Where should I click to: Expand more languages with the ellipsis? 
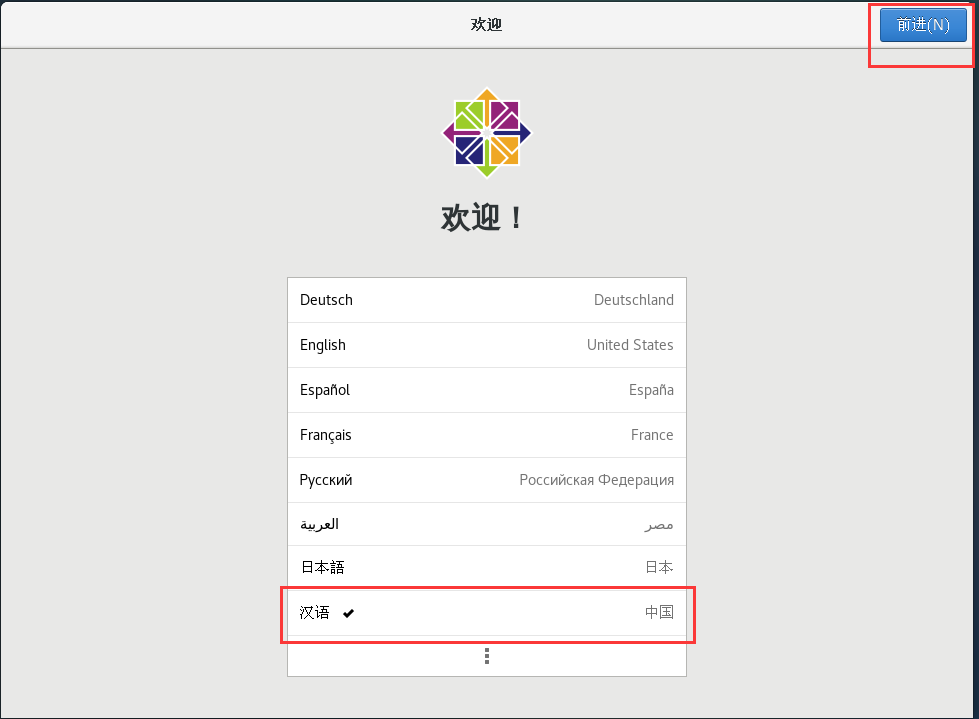click(x=486, y=656)
